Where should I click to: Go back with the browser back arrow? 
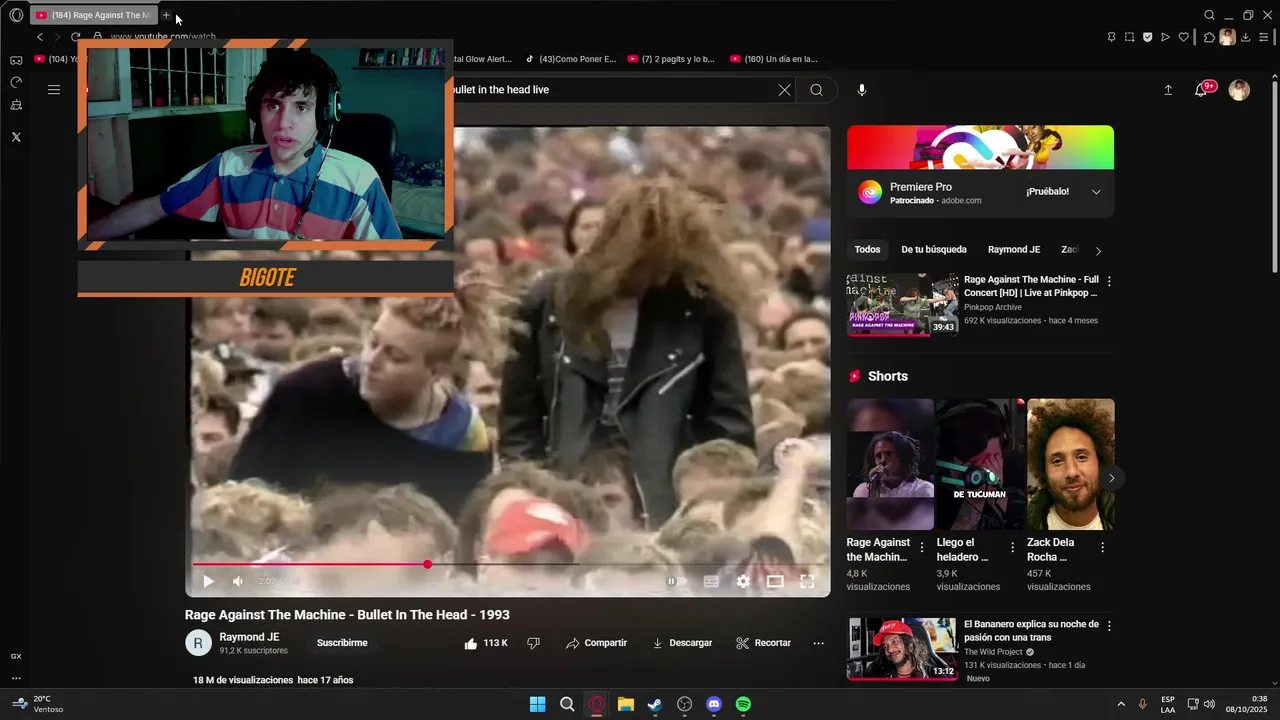(40, 37)
